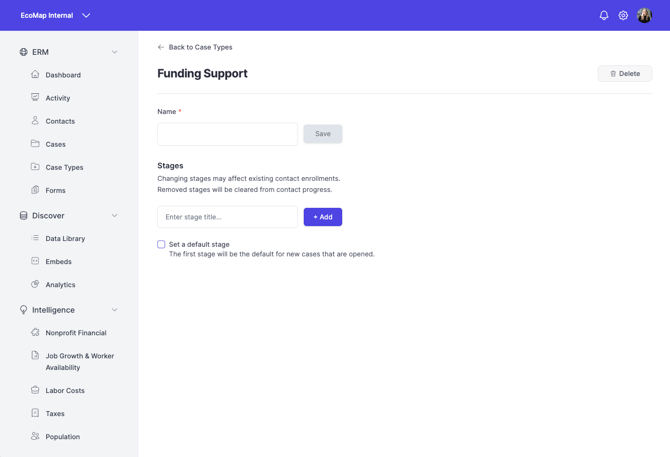The image size is (670, 457).
Task: Click the Forms document icon
Action: click(x=35, y=190)
